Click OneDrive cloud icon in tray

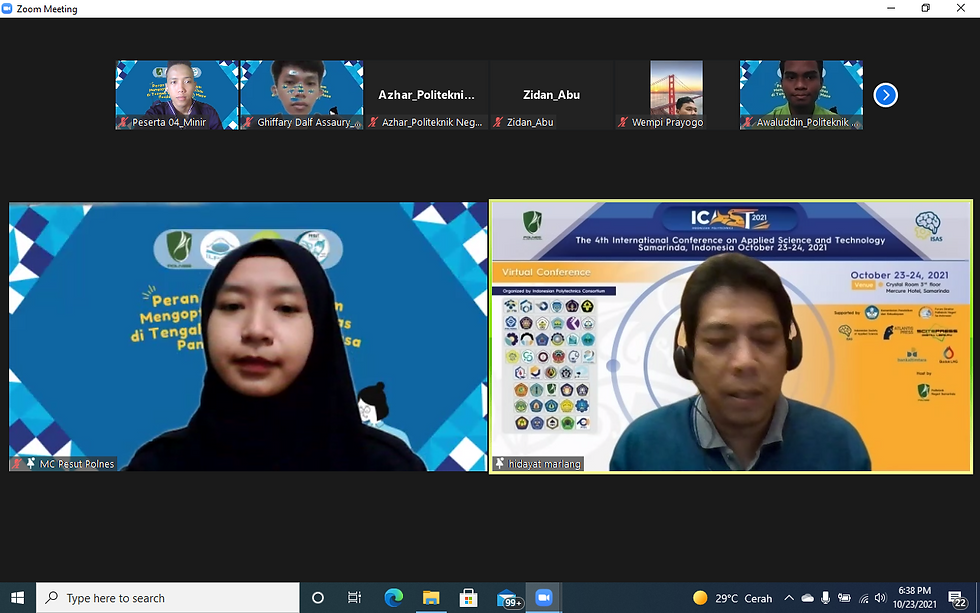pos(808,598)
